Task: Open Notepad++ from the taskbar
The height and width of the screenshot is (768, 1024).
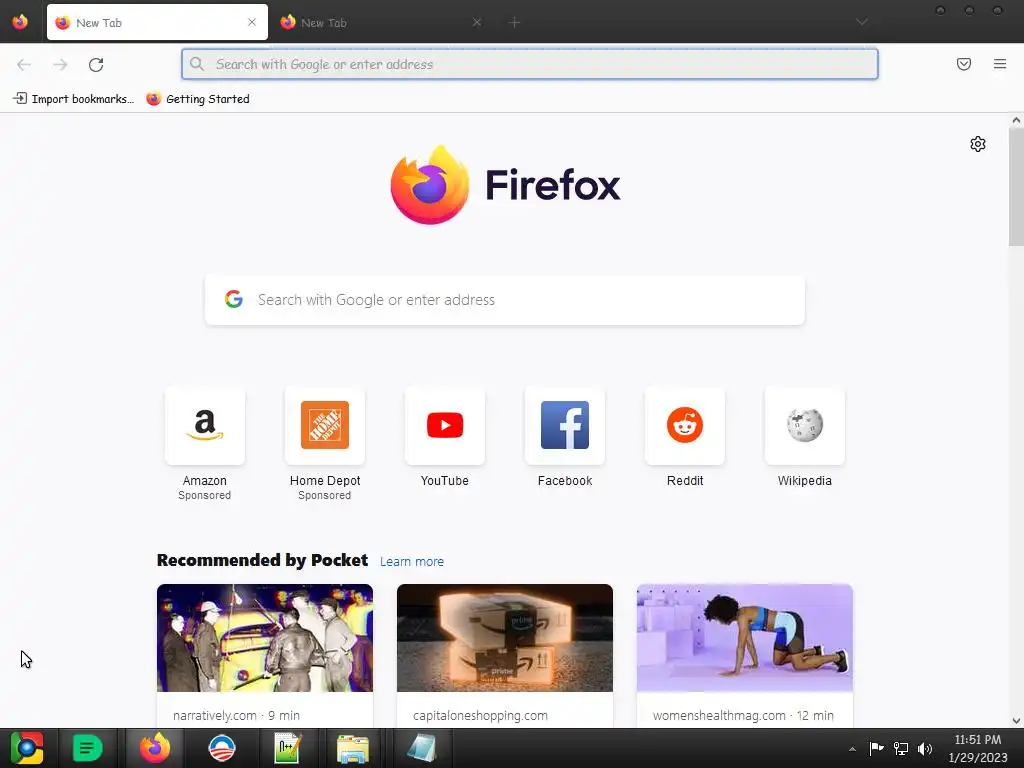Action: click(287, 748)
